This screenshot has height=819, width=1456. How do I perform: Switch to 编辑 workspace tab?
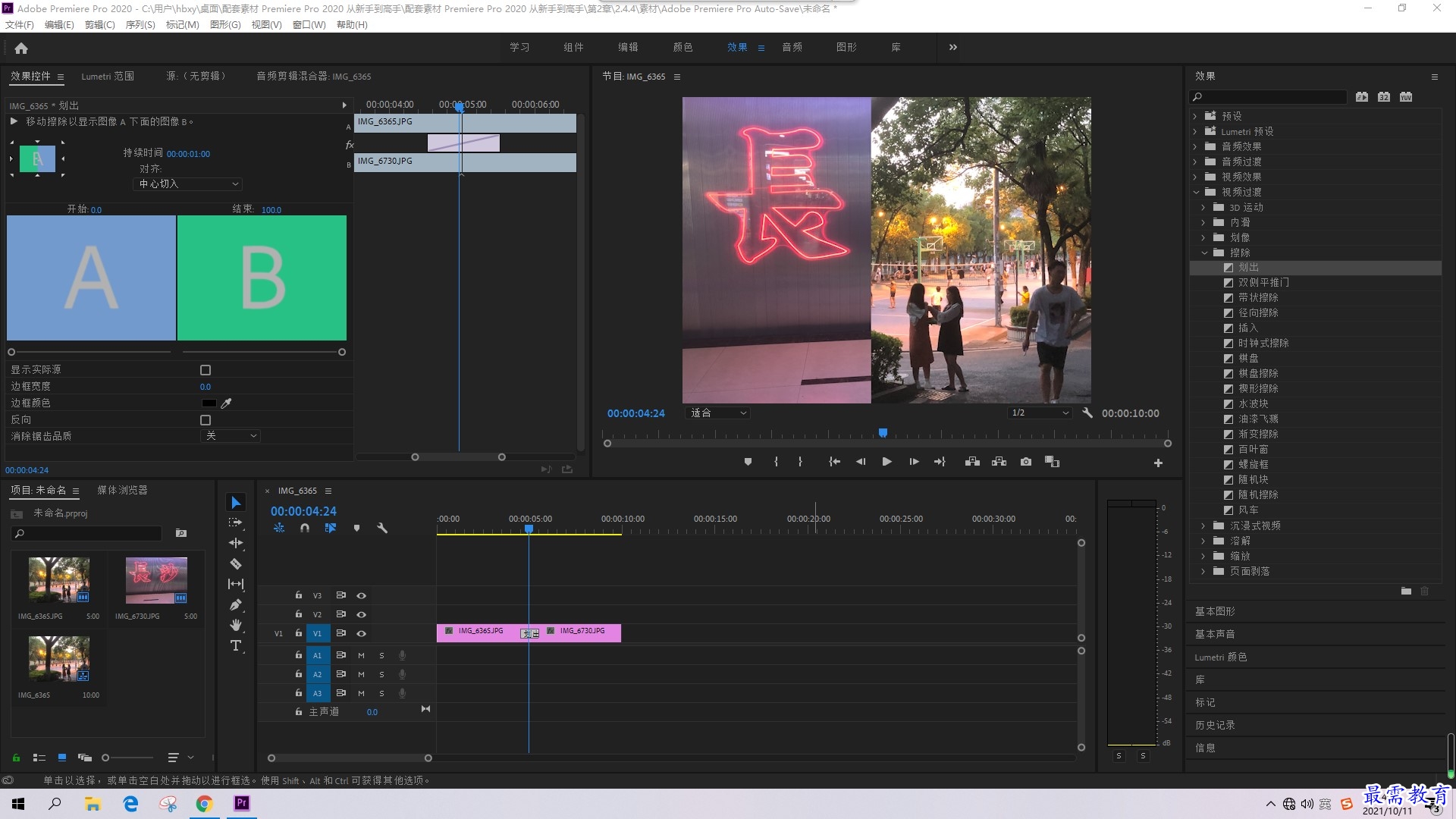(x=628, y=48)
